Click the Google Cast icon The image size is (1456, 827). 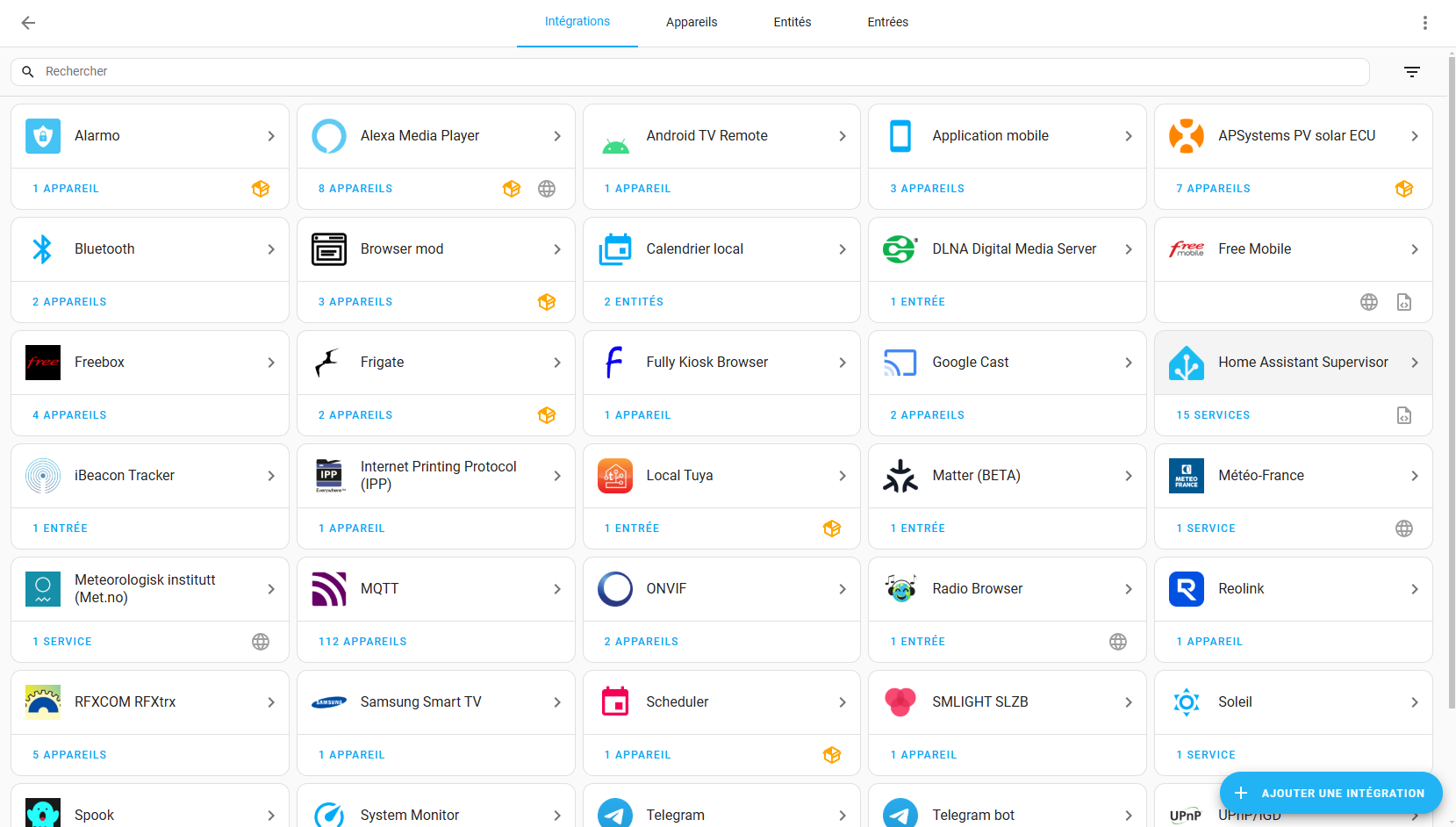coord(900,363)
